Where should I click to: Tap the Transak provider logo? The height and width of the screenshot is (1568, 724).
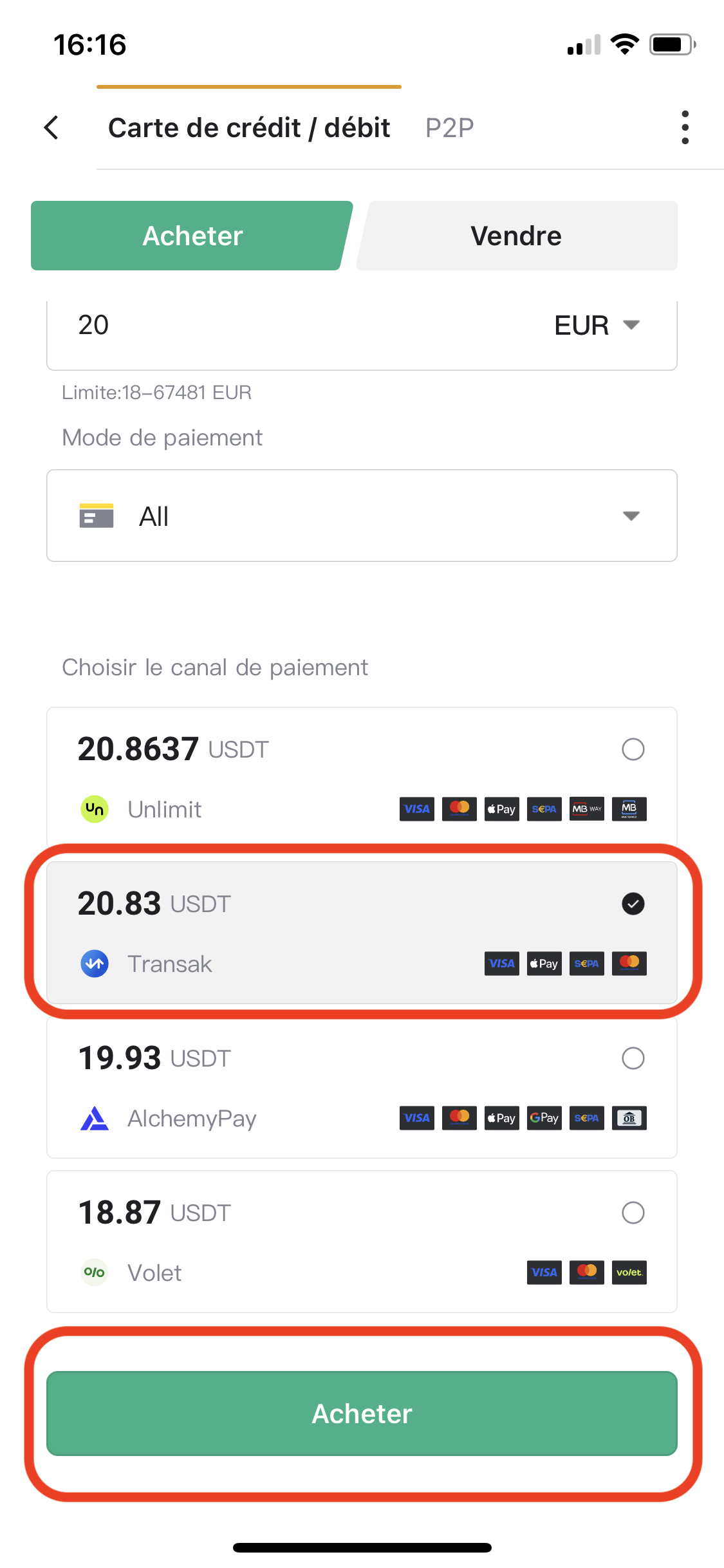(95, 964)
